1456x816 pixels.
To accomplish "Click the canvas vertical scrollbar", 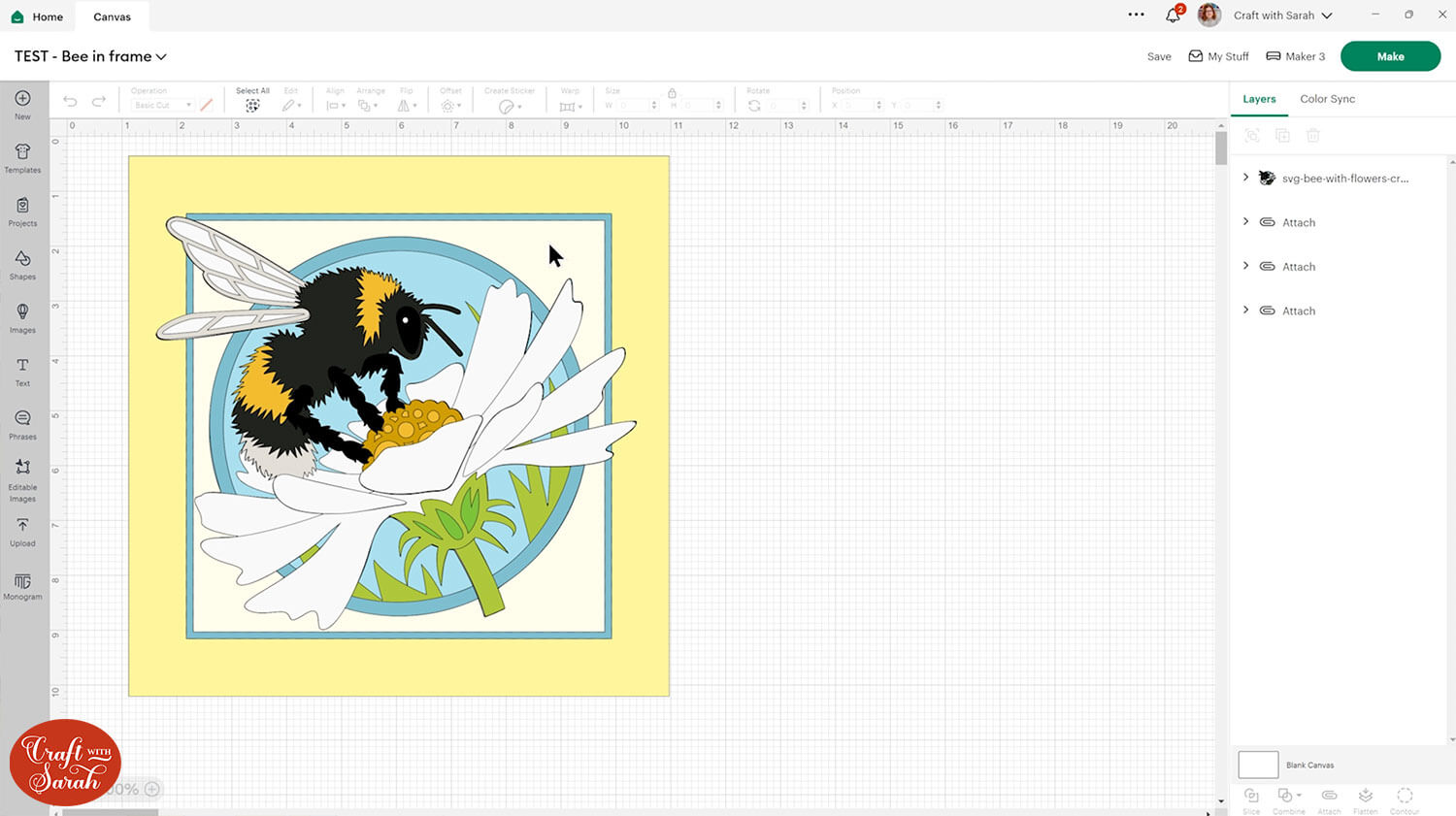I will [1221, 148].
